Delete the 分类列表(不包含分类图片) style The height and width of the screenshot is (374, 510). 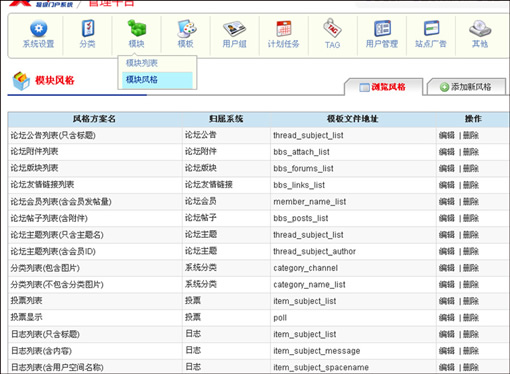pyautogui.click(x=471, y=285)
